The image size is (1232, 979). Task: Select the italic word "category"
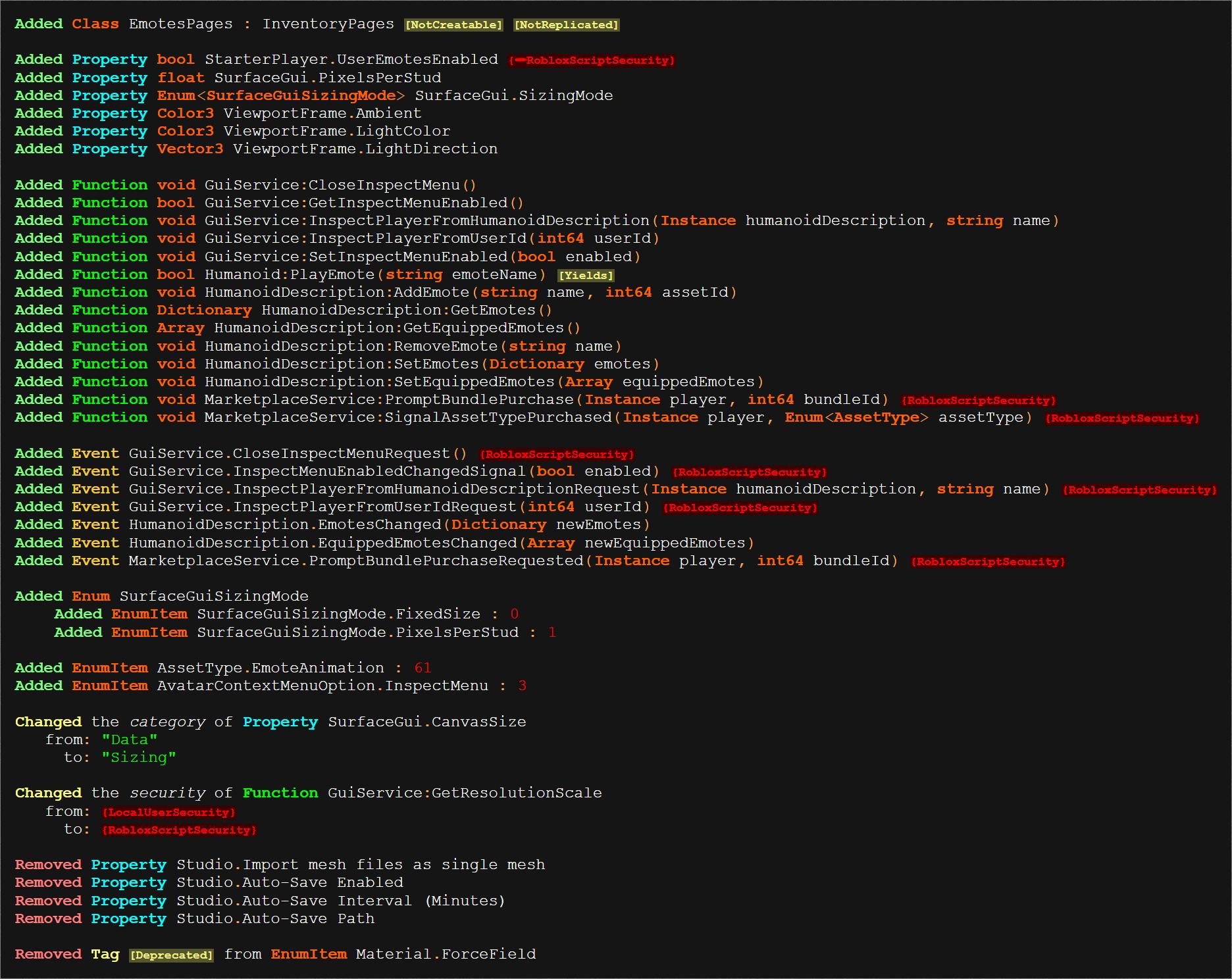click(x=167, y=722)
